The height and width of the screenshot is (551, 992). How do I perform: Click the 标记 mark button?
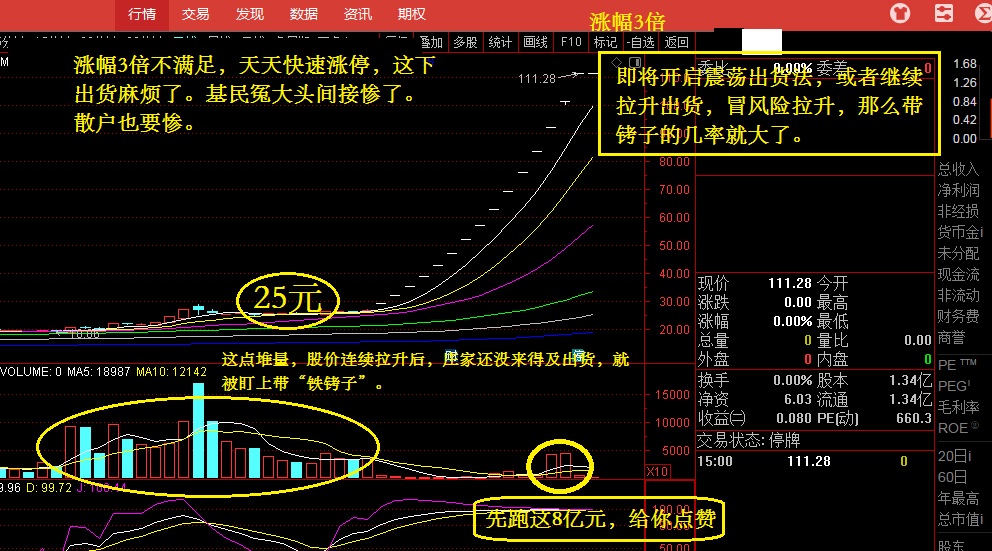605,42
